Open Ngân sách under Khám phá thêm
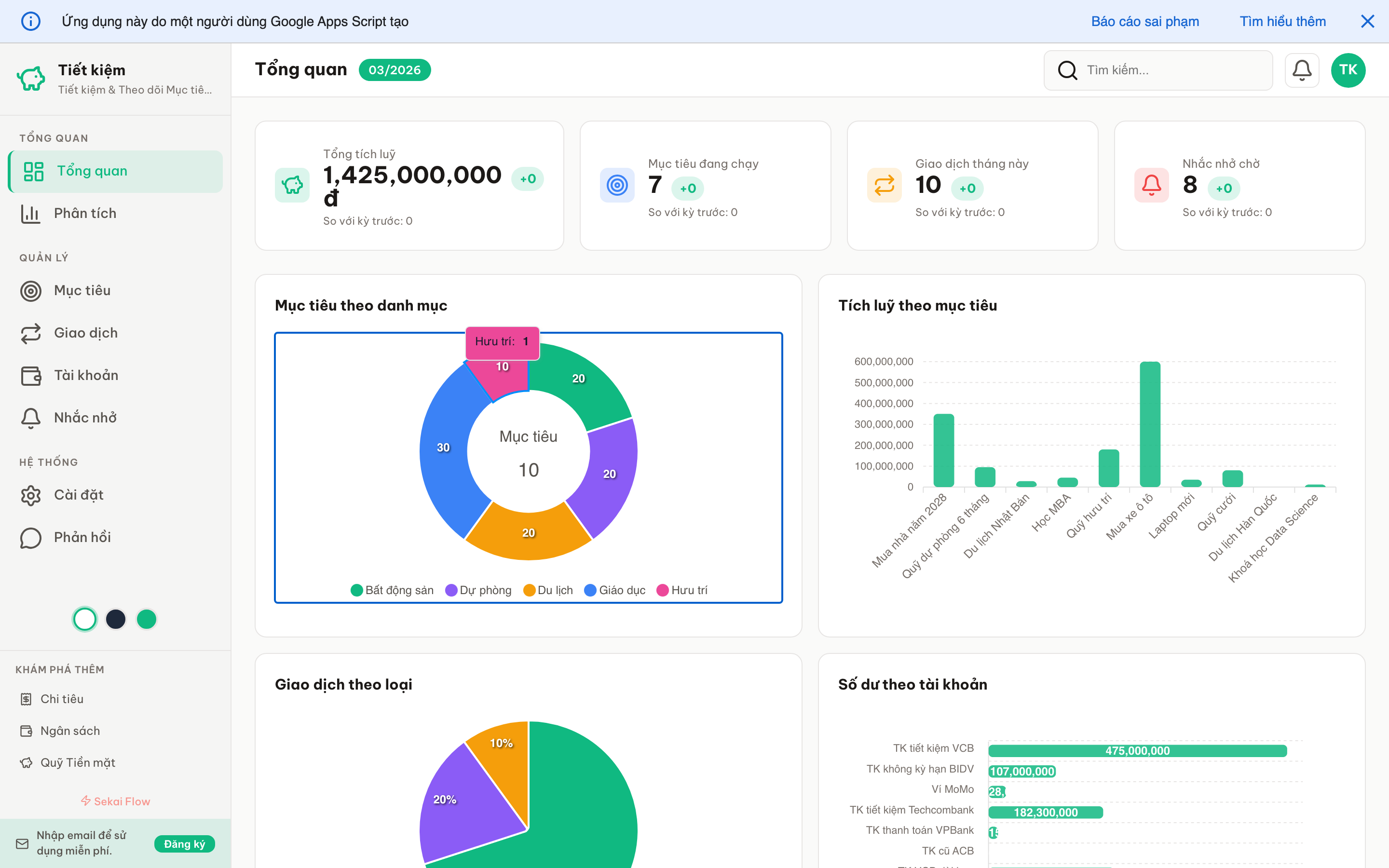The width and height of the screenshot is (1389, 868). (70, 731)
